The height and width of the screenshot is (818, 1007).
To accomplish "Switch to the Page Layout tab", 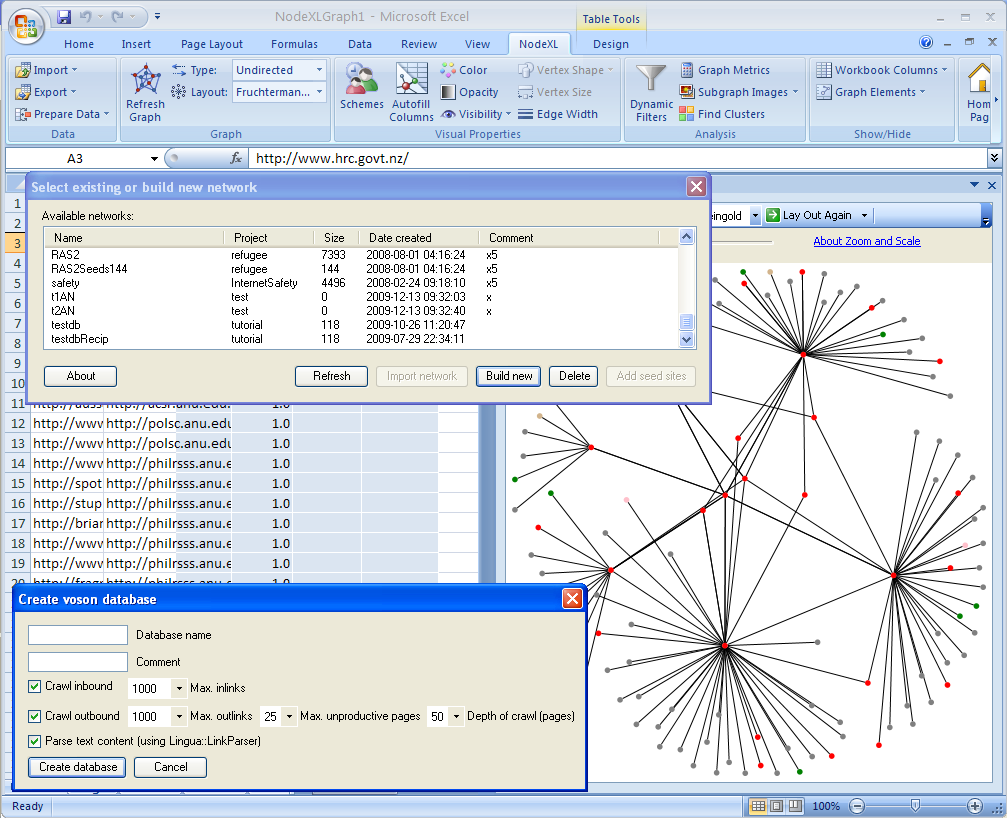I will (212, 44).
